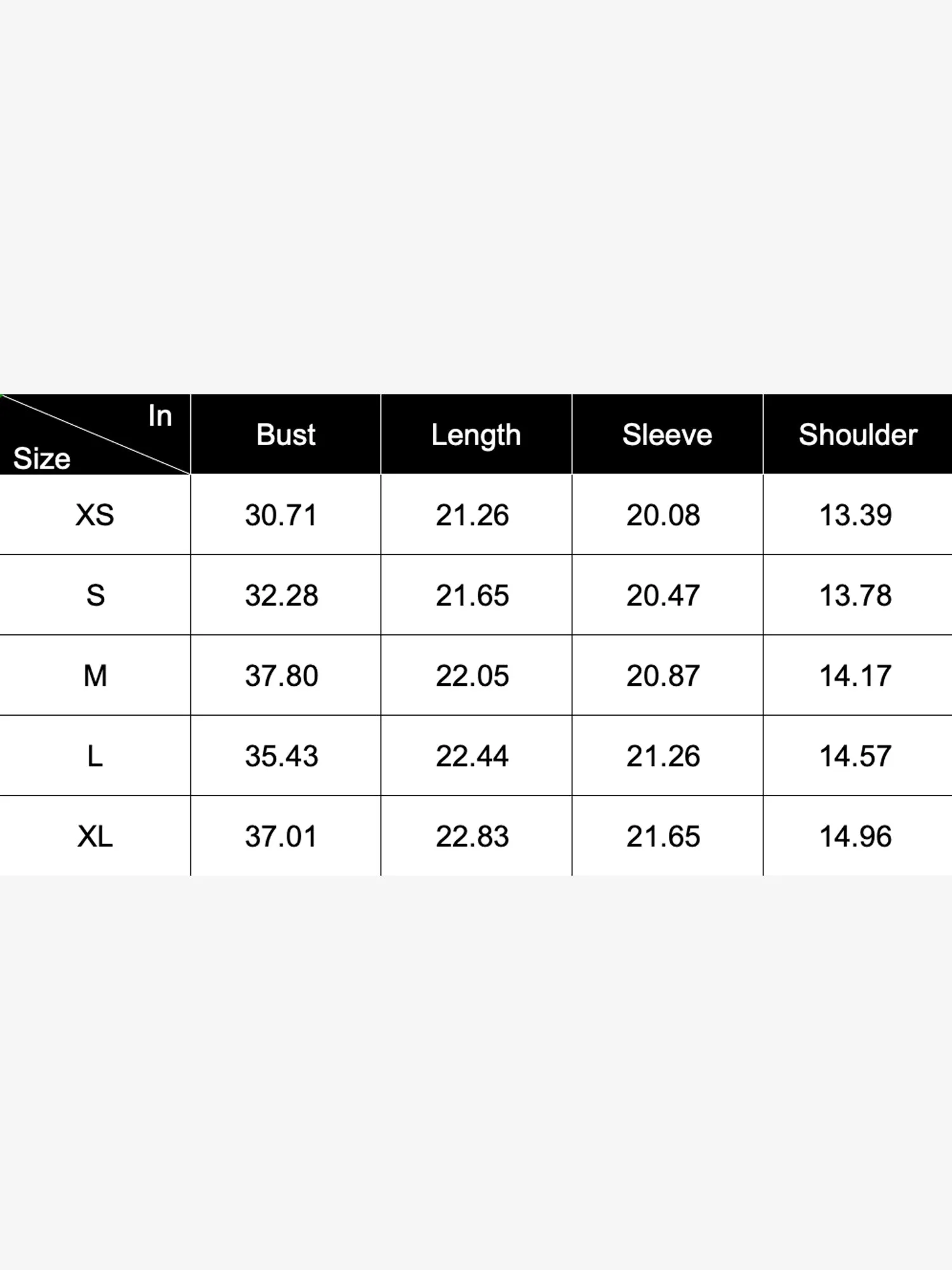952x1270 pixels.
Task: Click the S shoulder value 13.78
Action: [856, 596]
